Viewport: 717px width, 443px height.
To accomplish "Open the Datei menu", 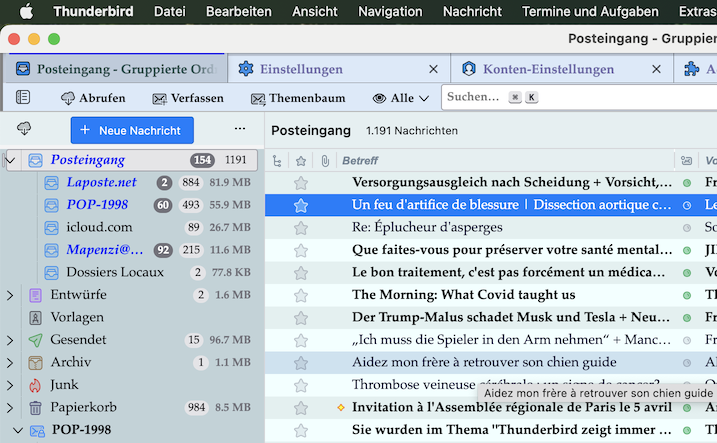I will 170,11.
